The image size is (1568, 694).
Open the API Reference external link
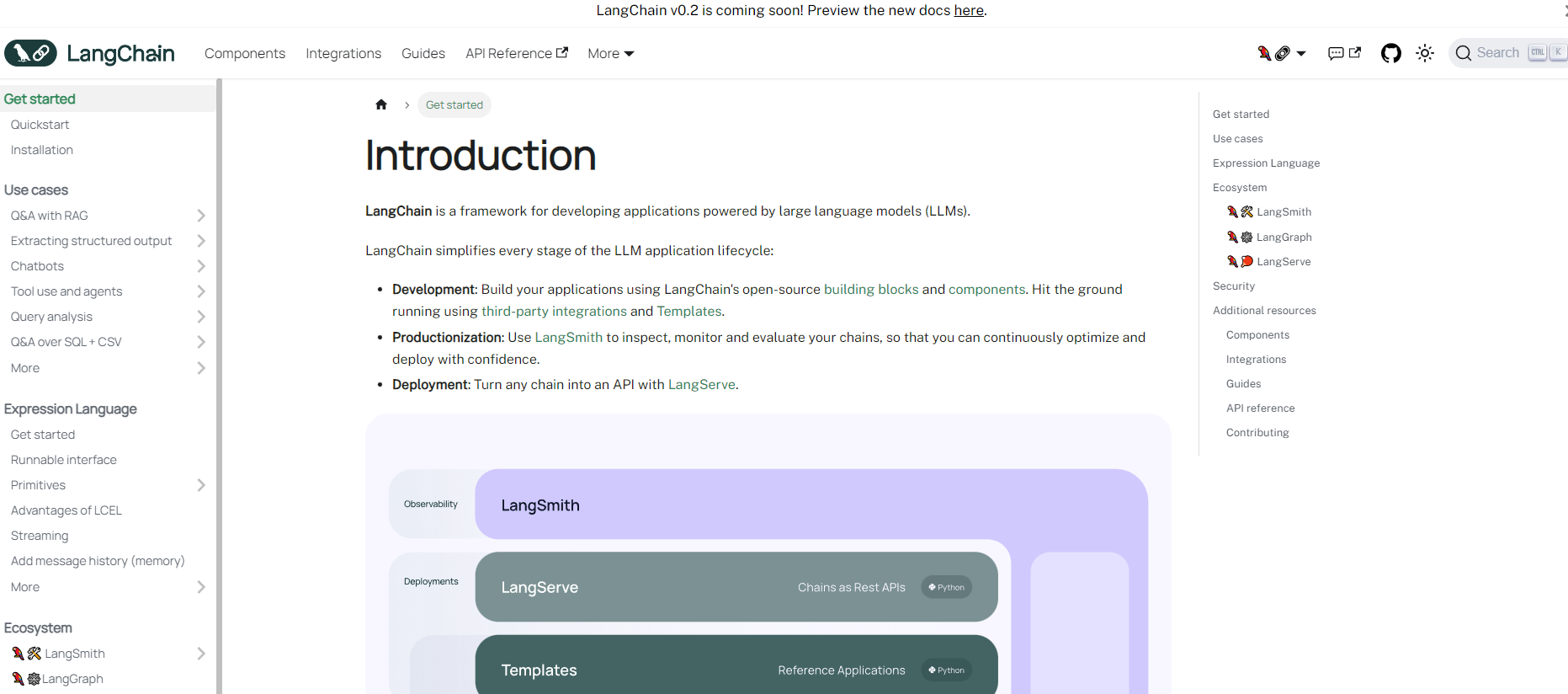click(517, 53)
